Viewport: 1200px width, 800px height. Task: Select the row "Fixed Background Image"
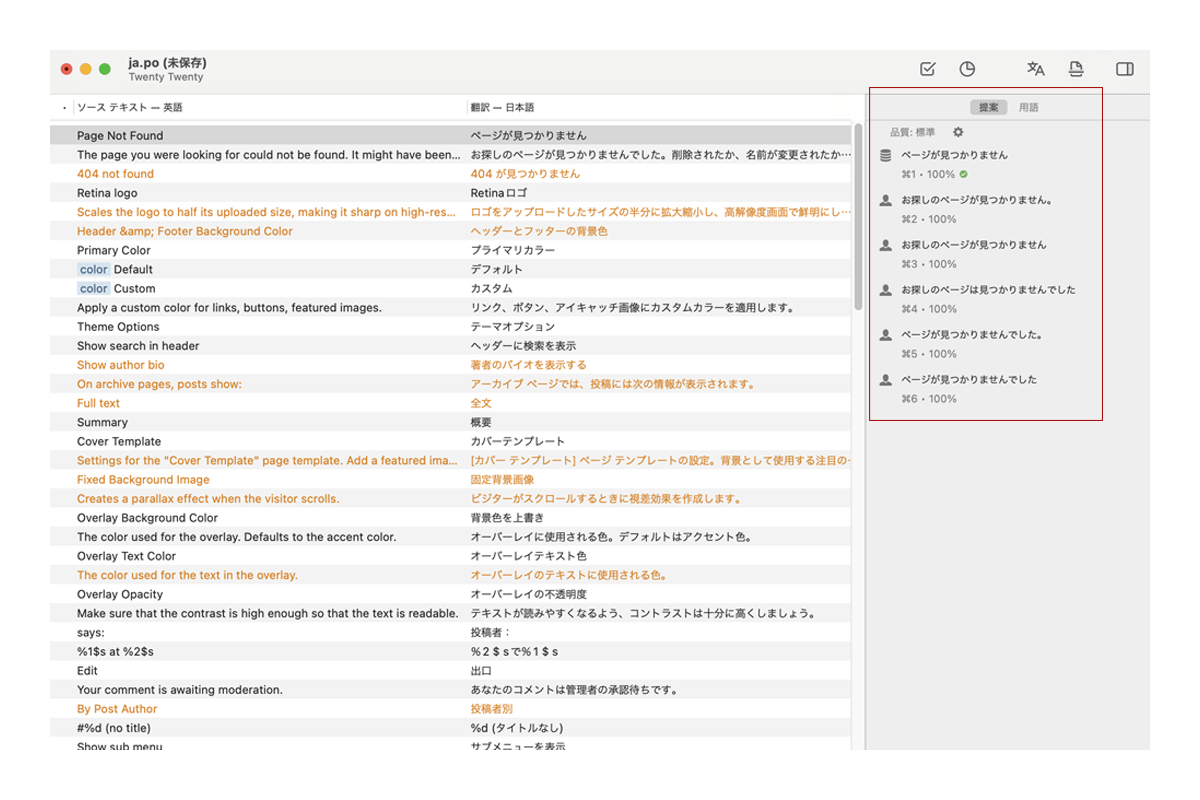click(451, 479)
